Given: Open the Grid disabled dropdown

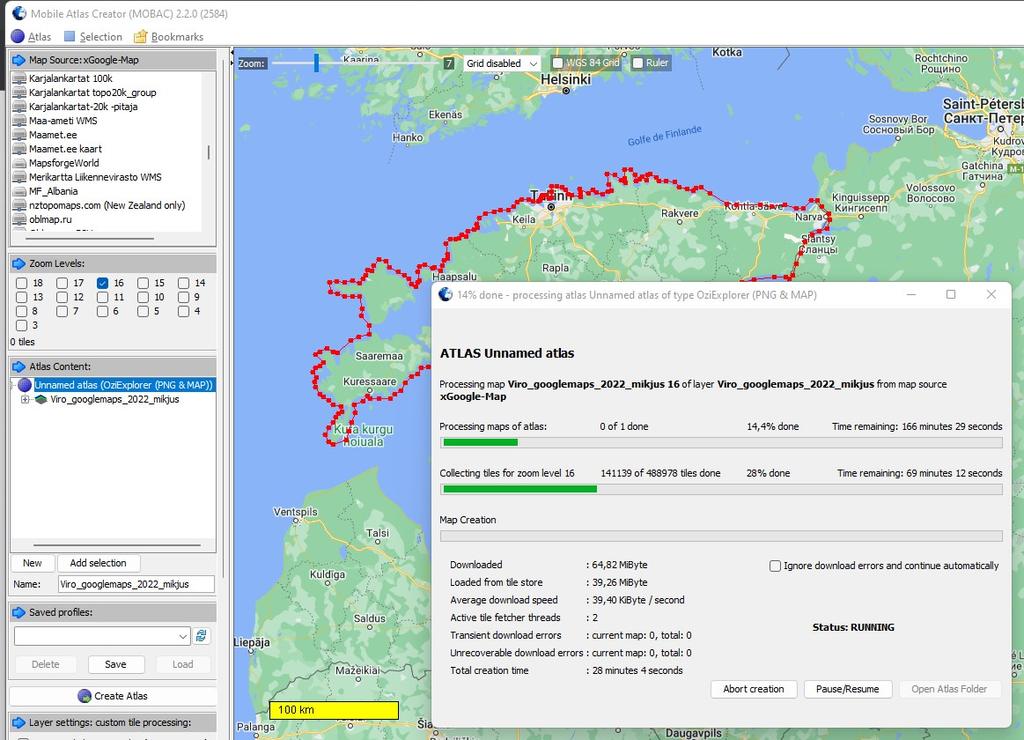Looking at the screenshot, I should coord(501,63).
